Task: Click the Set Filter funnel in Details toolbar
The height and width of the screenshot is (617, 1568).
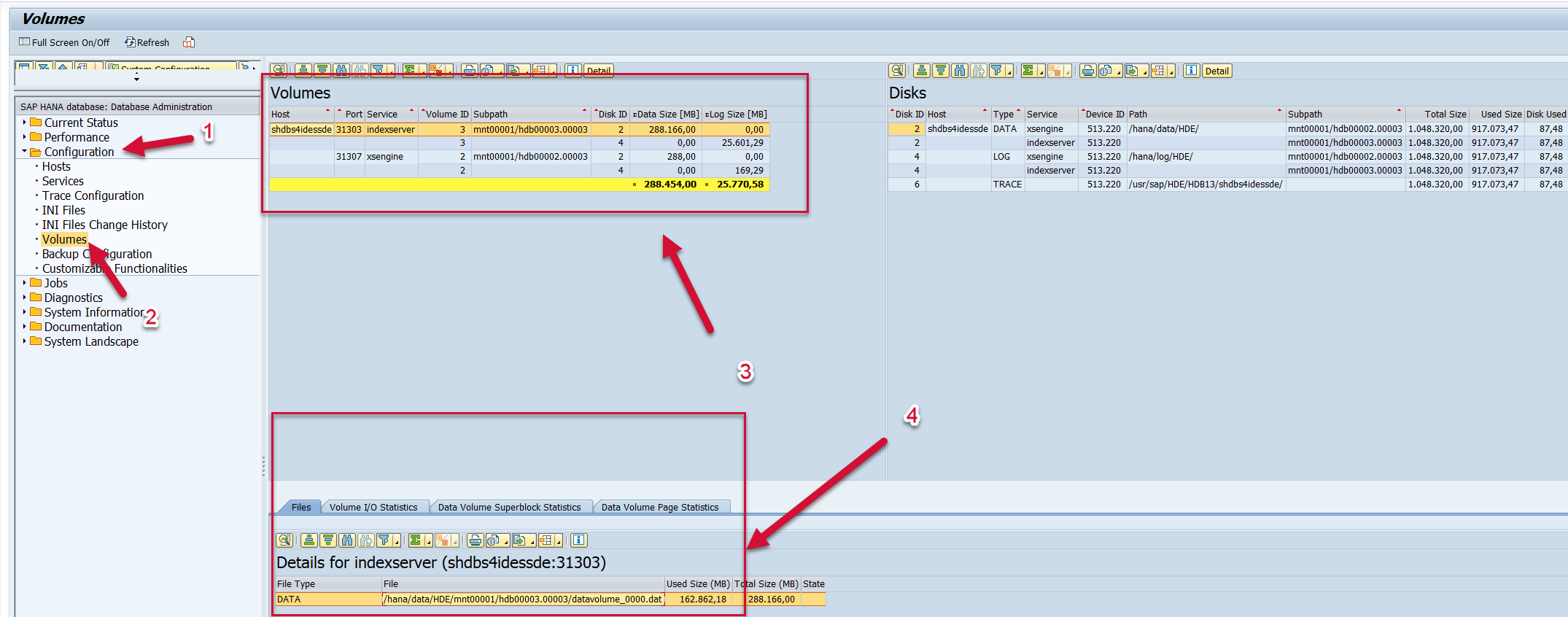Action: tap(383, 540)
